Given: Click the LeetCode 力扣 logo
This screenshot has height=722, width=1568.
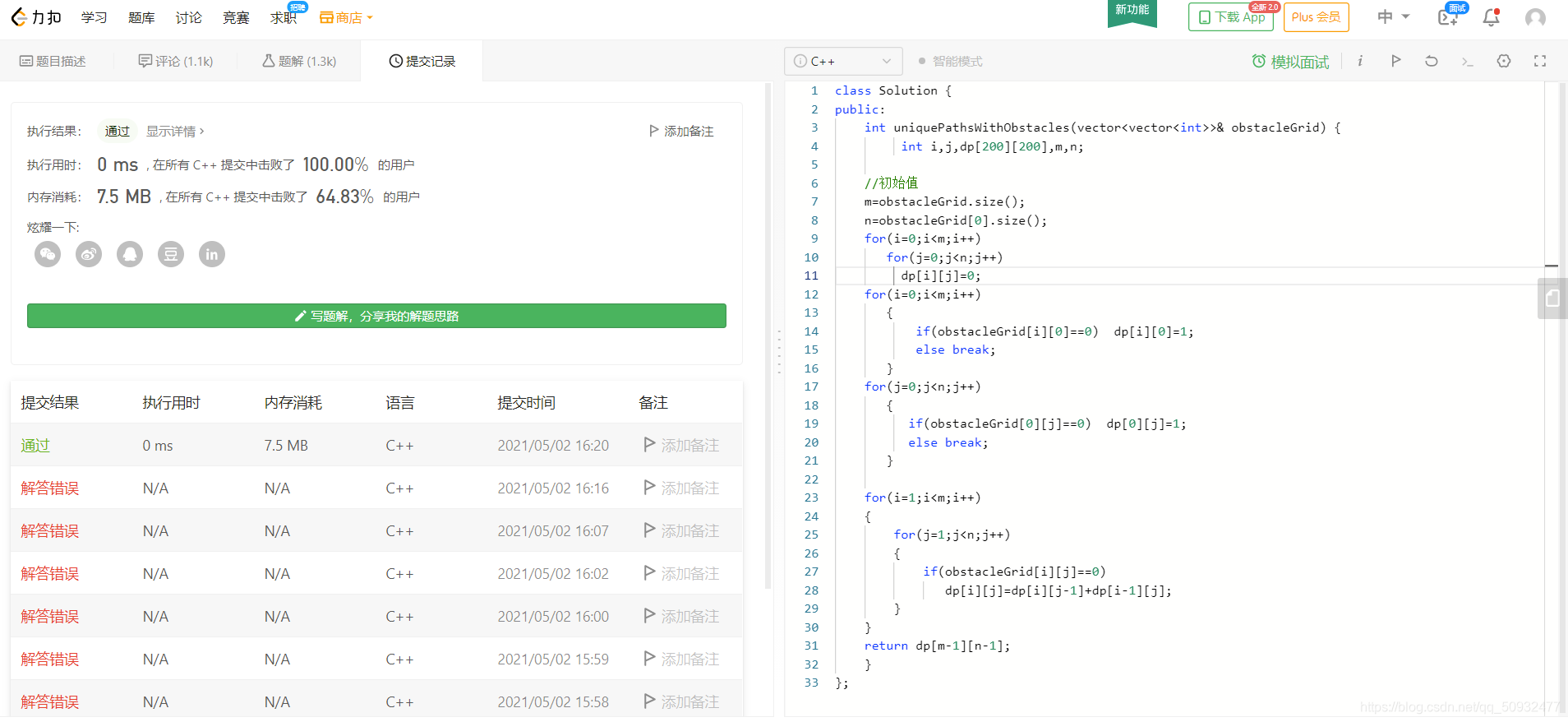Looking at the screenshot, I should [x=36, y=17].
